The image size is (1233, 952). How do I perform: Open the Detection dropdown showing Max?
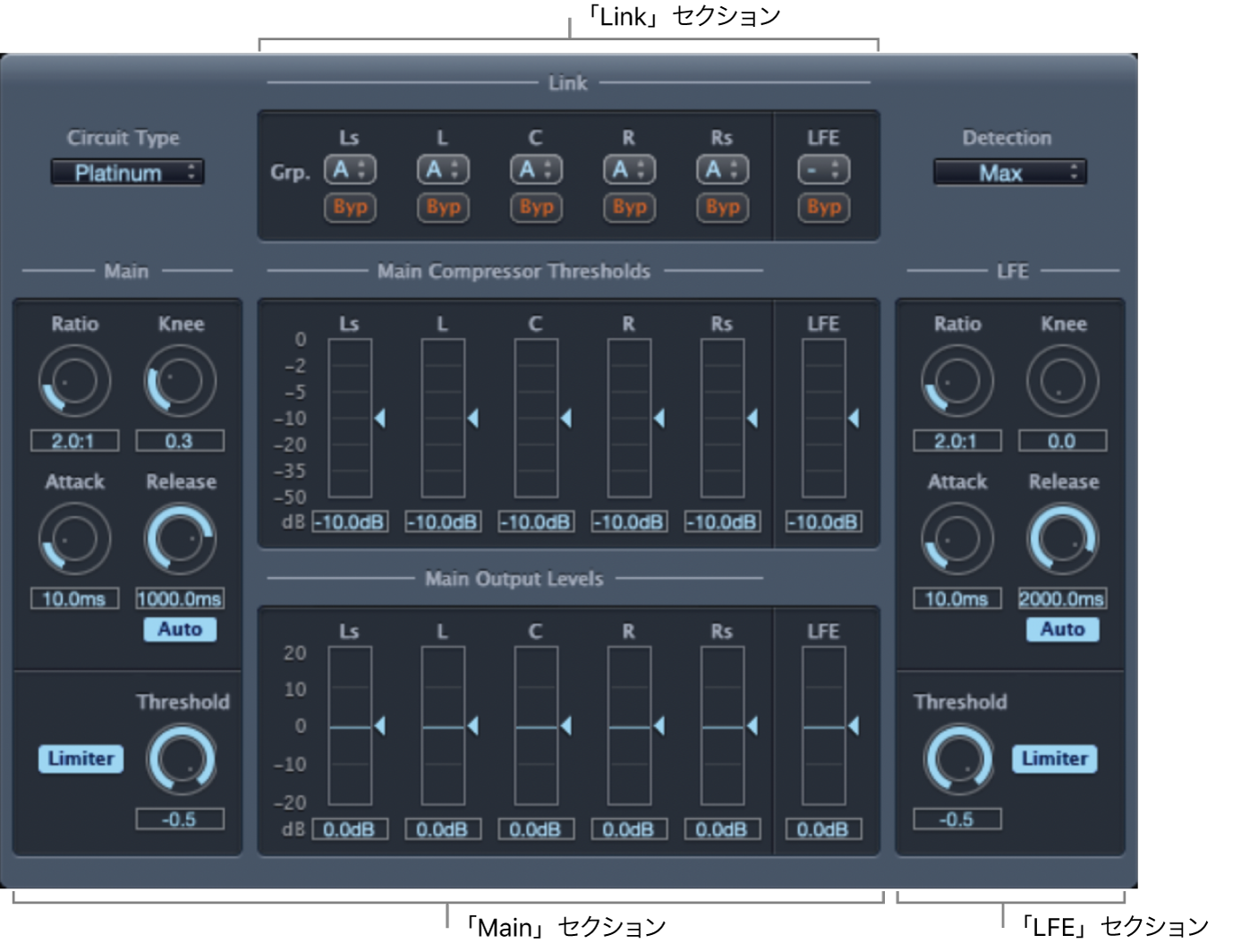click(1009, 172)
